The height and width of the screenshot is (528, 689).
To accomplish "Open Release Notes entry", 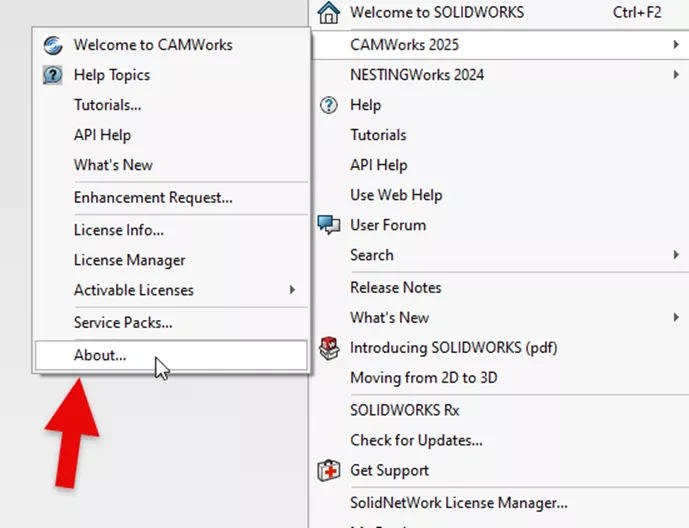I will (500, 287).
